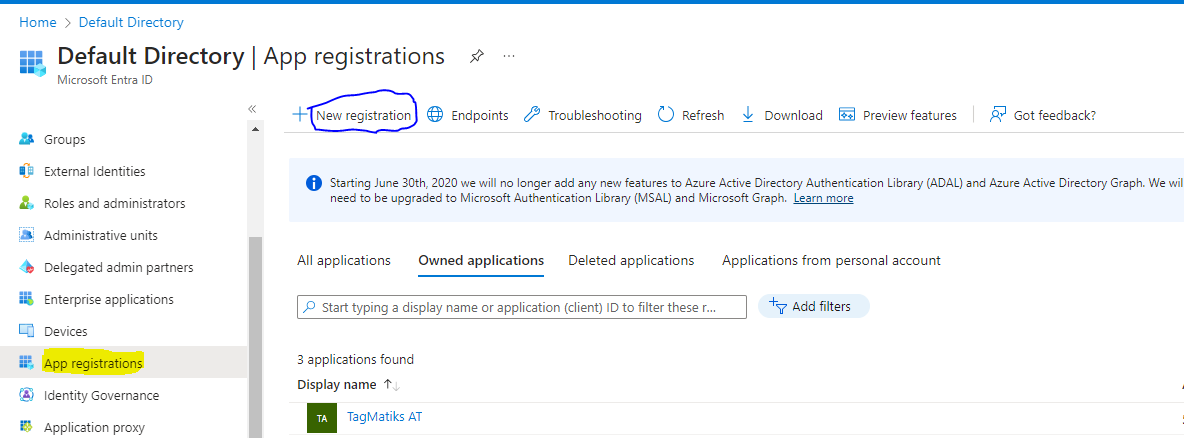
Task: Open the more options ellipsis menu
Action: point(509,57)
